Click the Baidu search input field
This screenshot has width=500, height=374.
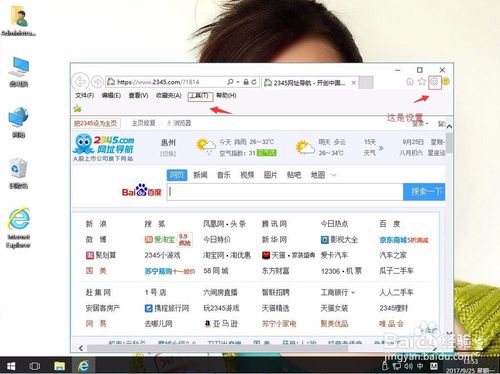point(285,192)
